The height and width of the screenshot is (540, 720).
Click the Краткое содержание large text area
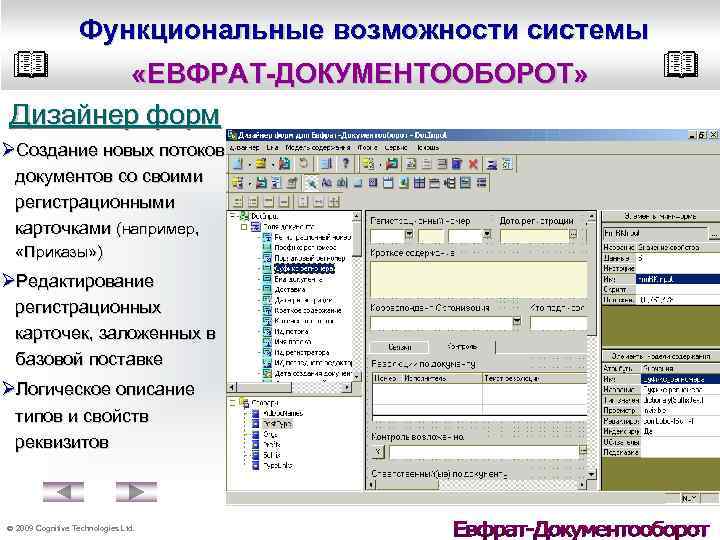pos(478,280)
